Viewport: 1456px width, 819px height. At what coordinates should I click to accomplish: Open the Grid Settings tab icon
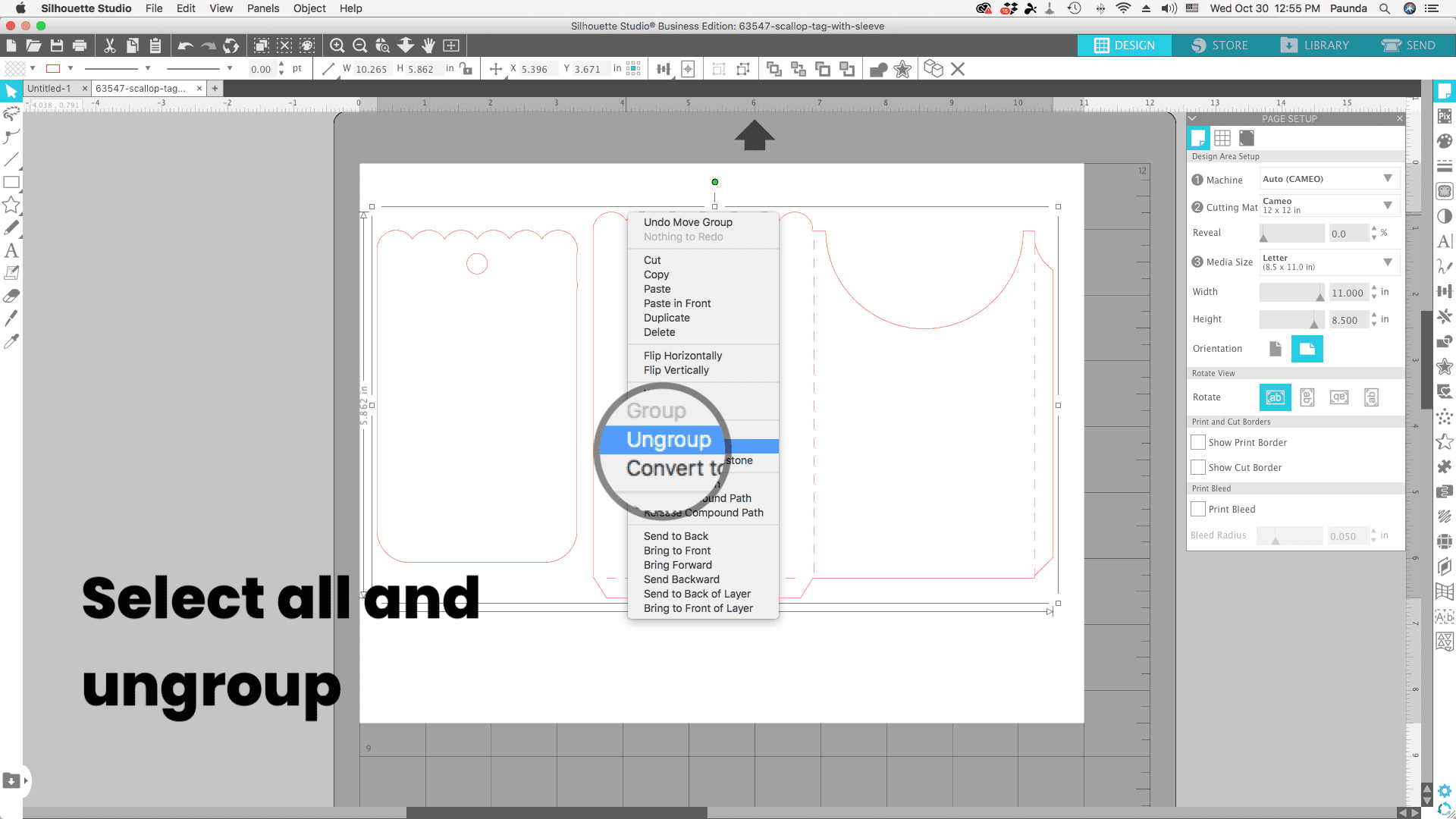[1222, 138]
